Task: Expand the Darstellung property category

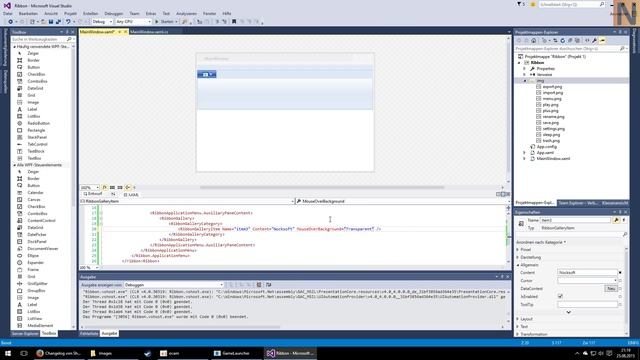Action: (518, 258)
